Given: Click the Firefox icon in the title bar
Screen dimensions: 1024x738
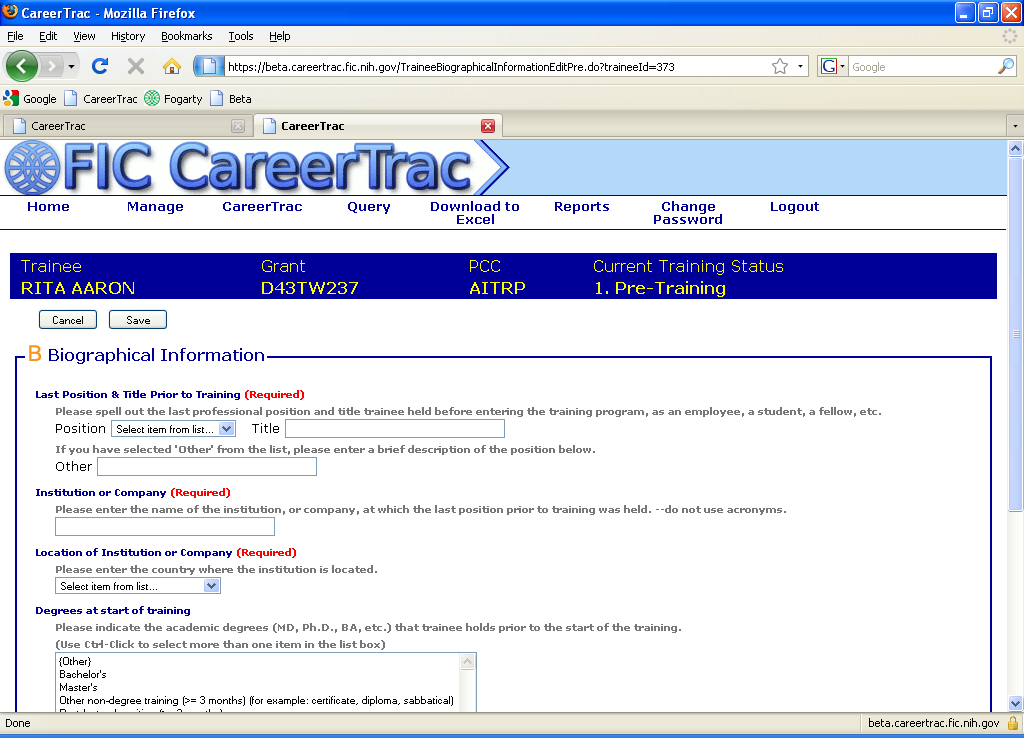Looking at the screenshot, I should coord(10,12).
